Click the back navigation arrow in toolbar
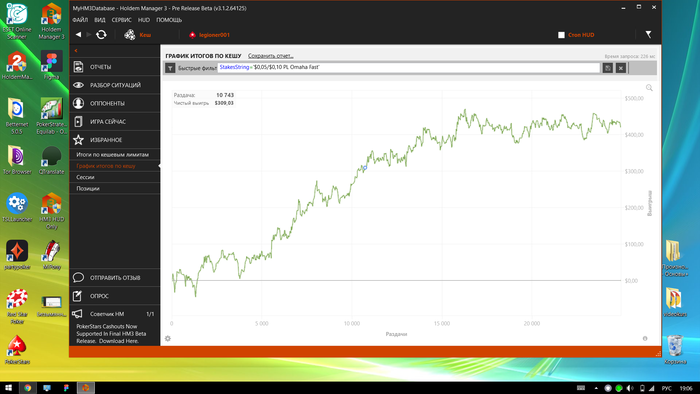Screen dimensions: 700x394 tap(78, 34)
